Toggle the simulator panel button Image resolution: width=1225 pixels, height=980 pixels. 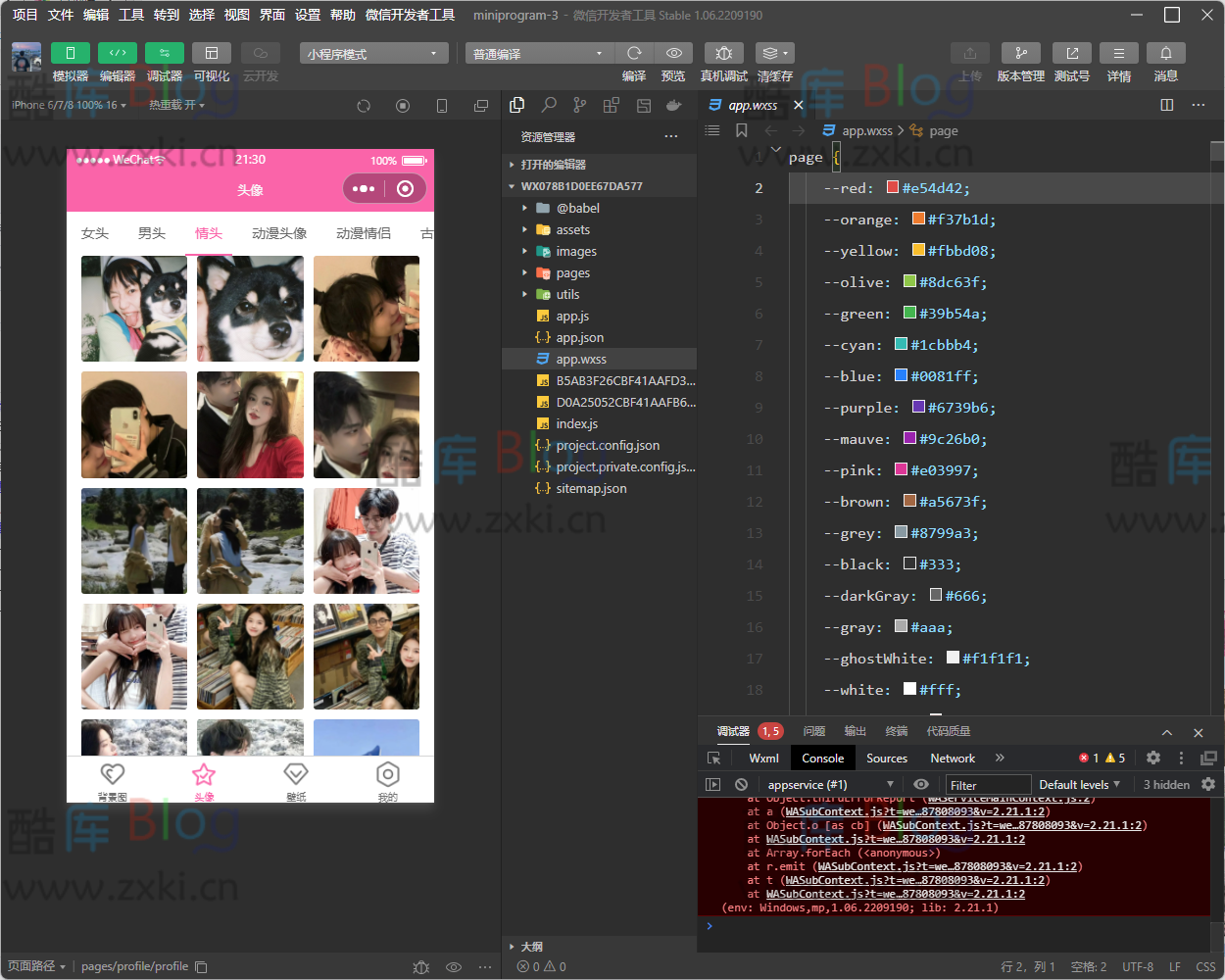(70, 53)
